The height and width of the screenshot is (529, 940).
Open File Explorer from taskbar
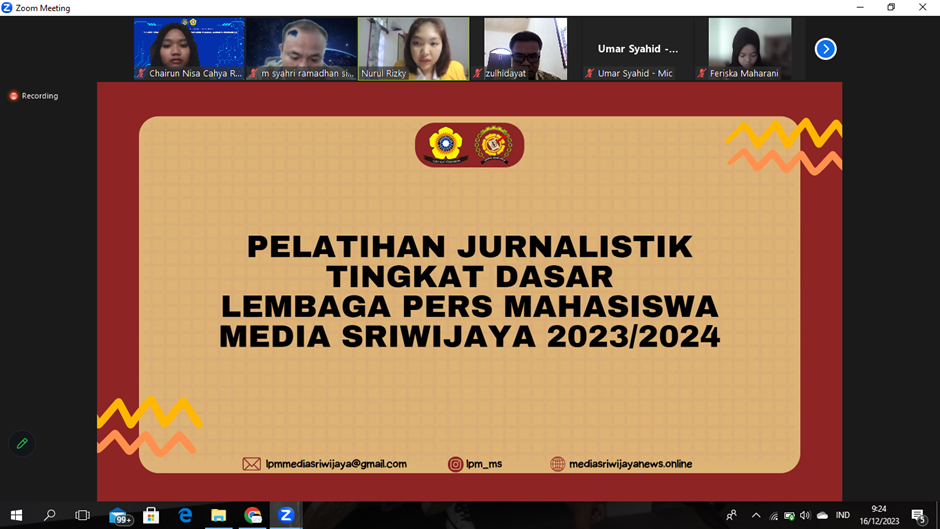pos(218,515)
